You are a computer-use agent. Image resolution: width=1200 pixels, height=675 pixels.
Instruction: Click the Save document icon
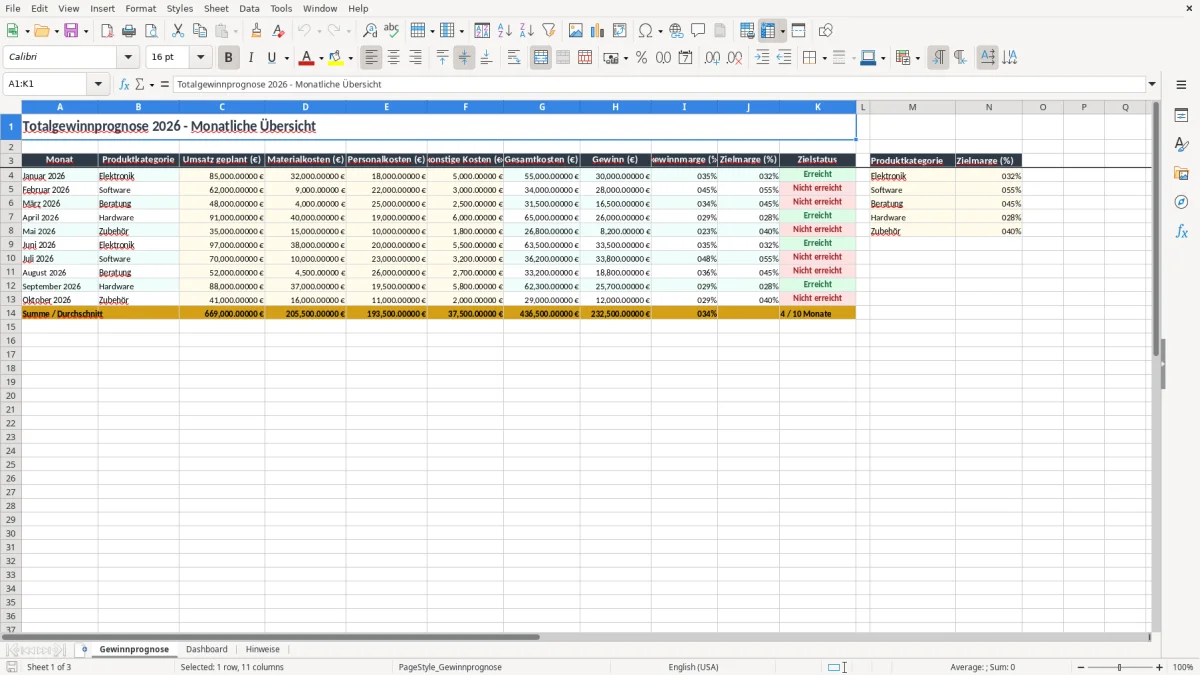(x=71, y=31)
